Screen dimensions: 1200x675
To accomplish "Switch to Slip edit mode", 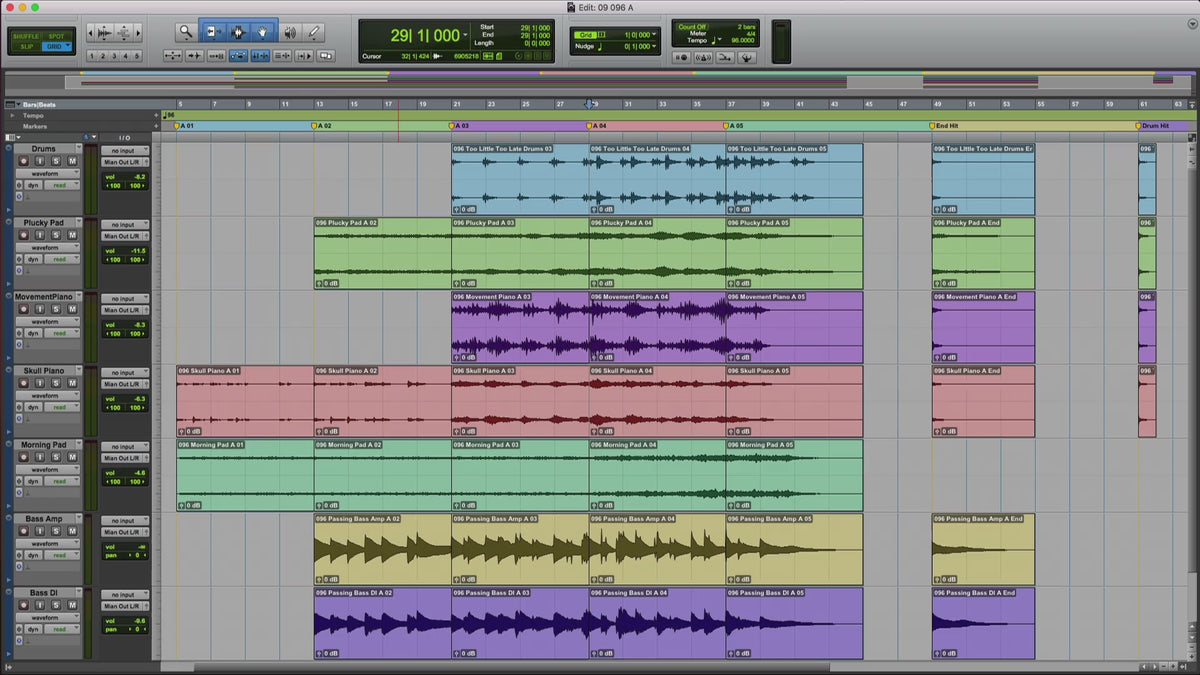I will 26,47.
